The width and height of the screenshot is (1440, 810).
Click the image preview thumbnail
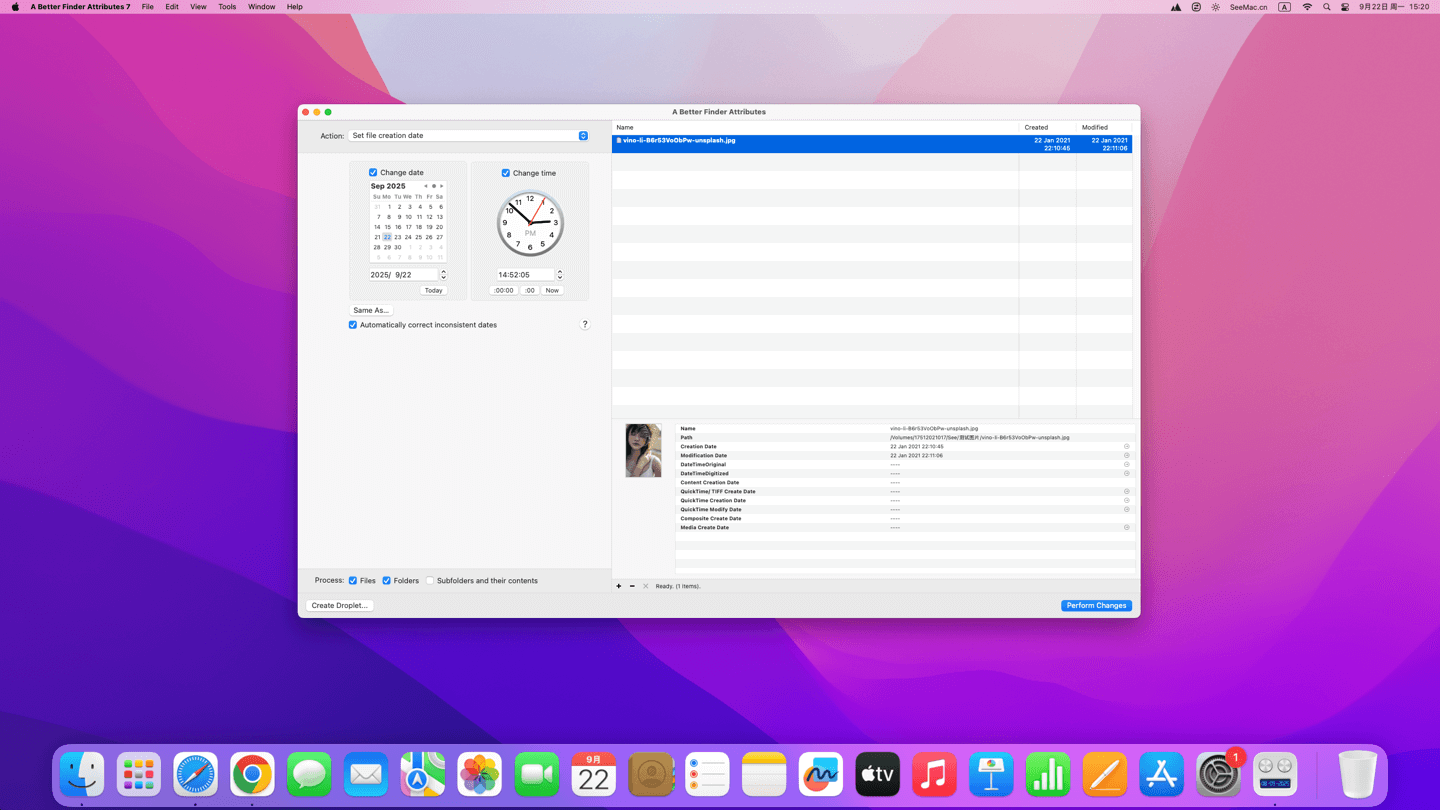tap(643, 450)
